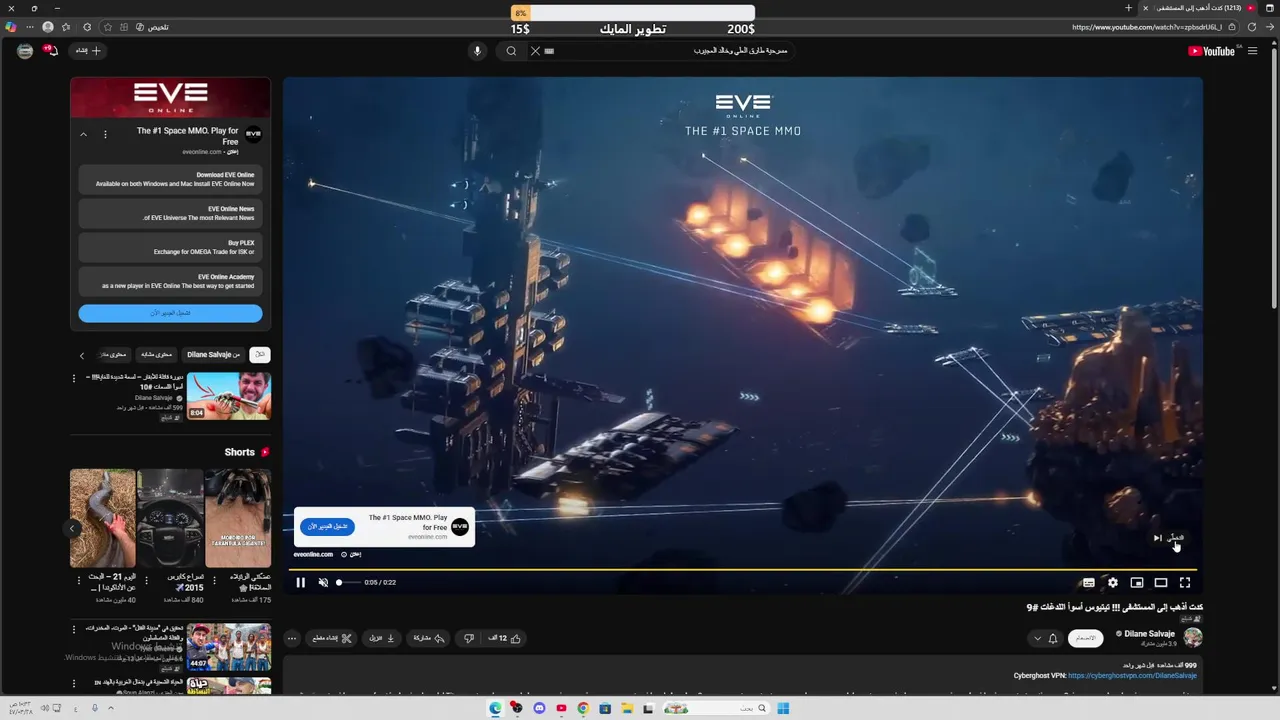
Task: Unmute the video player volume
Action: click(x=323, y=582)
